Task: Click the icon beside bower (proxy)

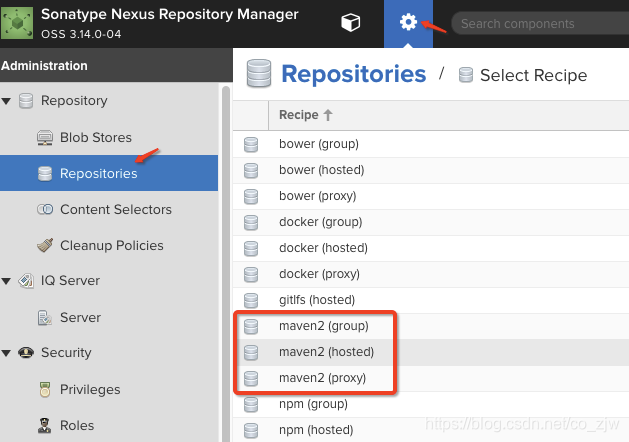Action: [251, 197]
